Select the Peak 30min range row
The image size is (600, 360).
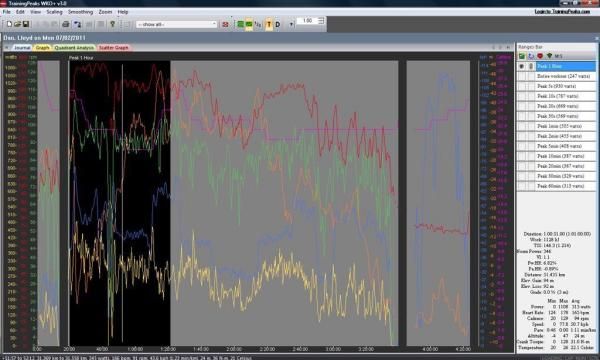[x=566, y=176]
